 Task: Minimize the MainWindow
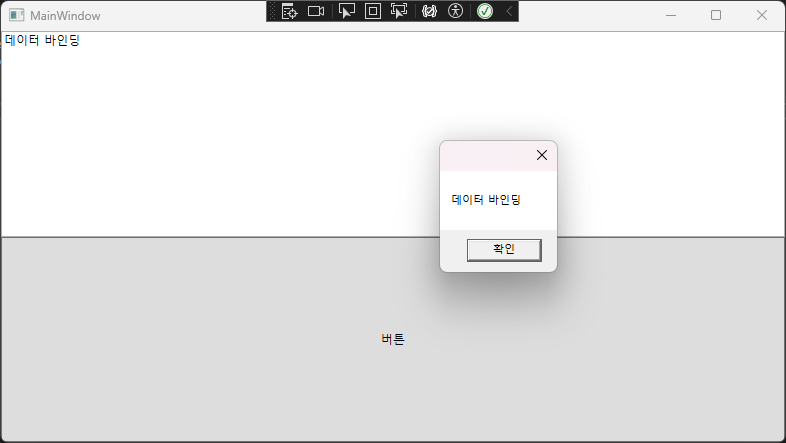pos(671,16)
